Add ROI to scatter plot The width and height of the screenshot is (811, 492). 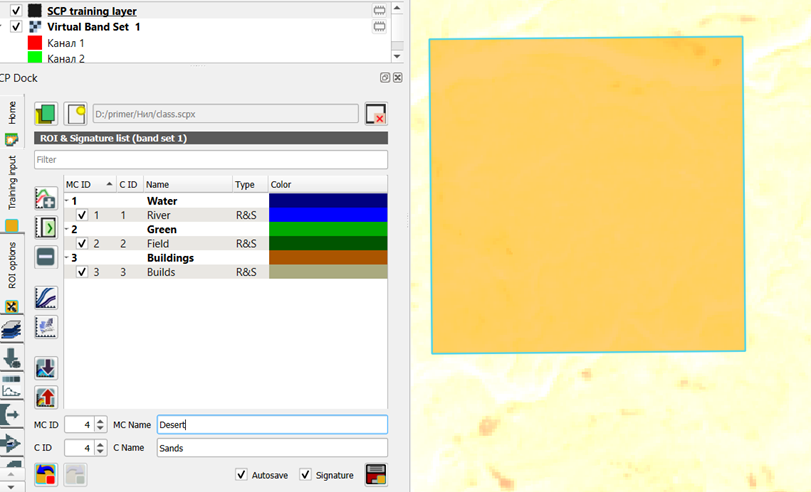pyautogui.click(x=46, y=327)
